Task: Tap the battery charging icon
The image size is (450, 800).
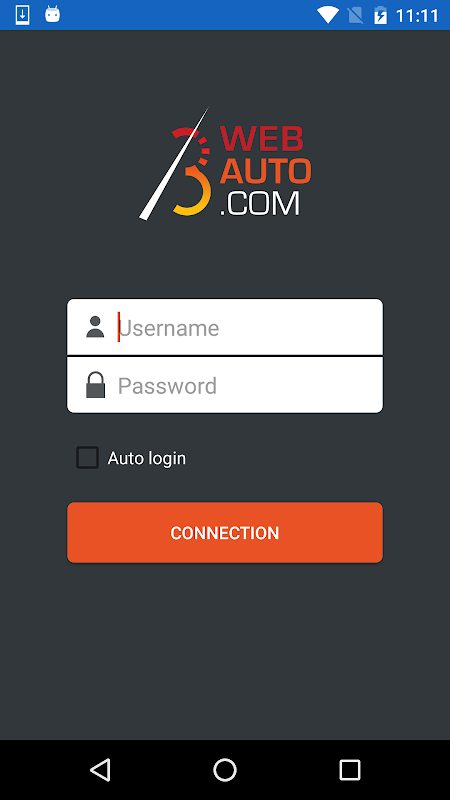Action: coord(380,15)
